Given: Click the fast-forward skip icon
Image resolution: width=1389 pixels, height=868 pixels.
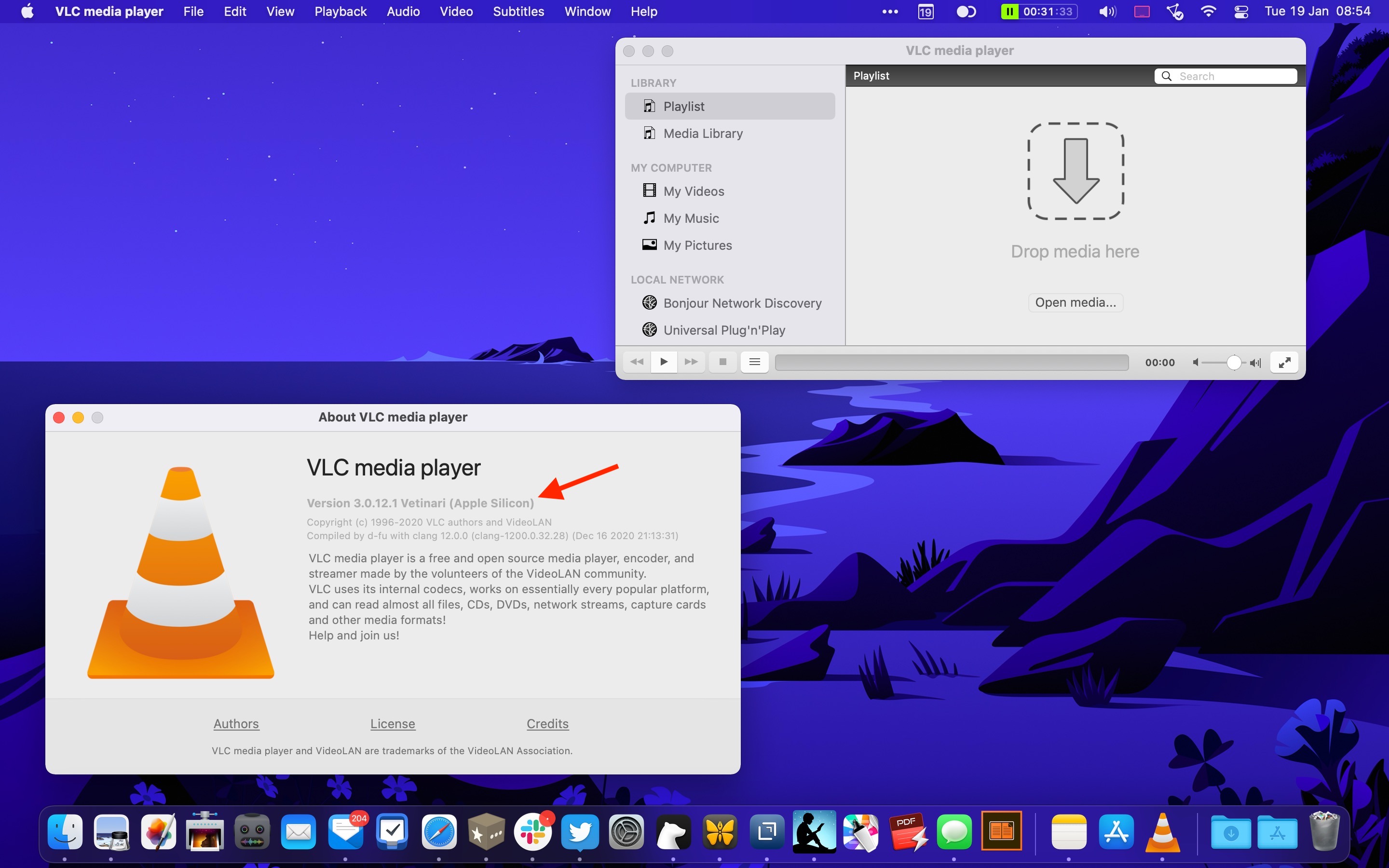Looking at the screenshot, I should click(690, 361).
